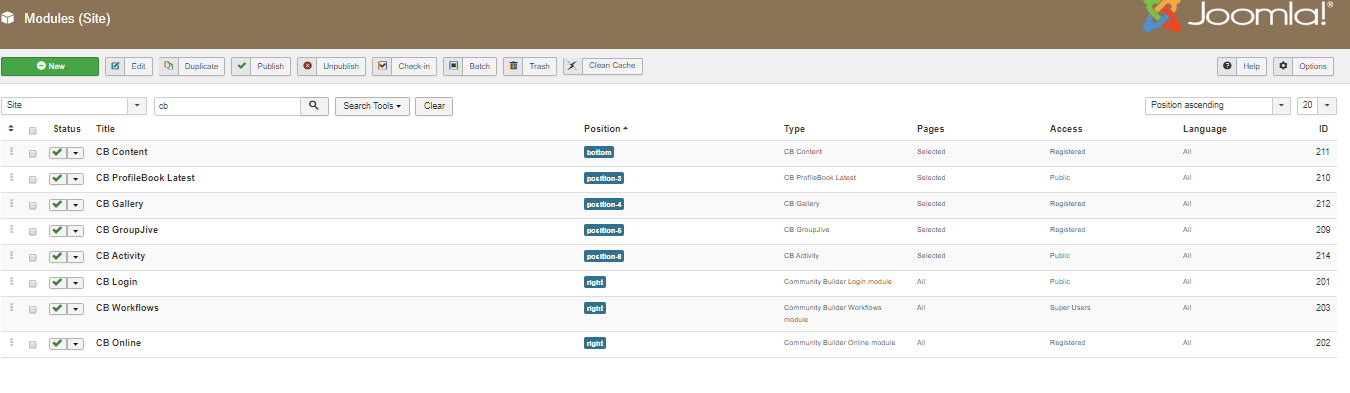Click the Unpublish toolbar button
The height and width of the screenshot is (393, 1350).
click(x=331, y=66)
